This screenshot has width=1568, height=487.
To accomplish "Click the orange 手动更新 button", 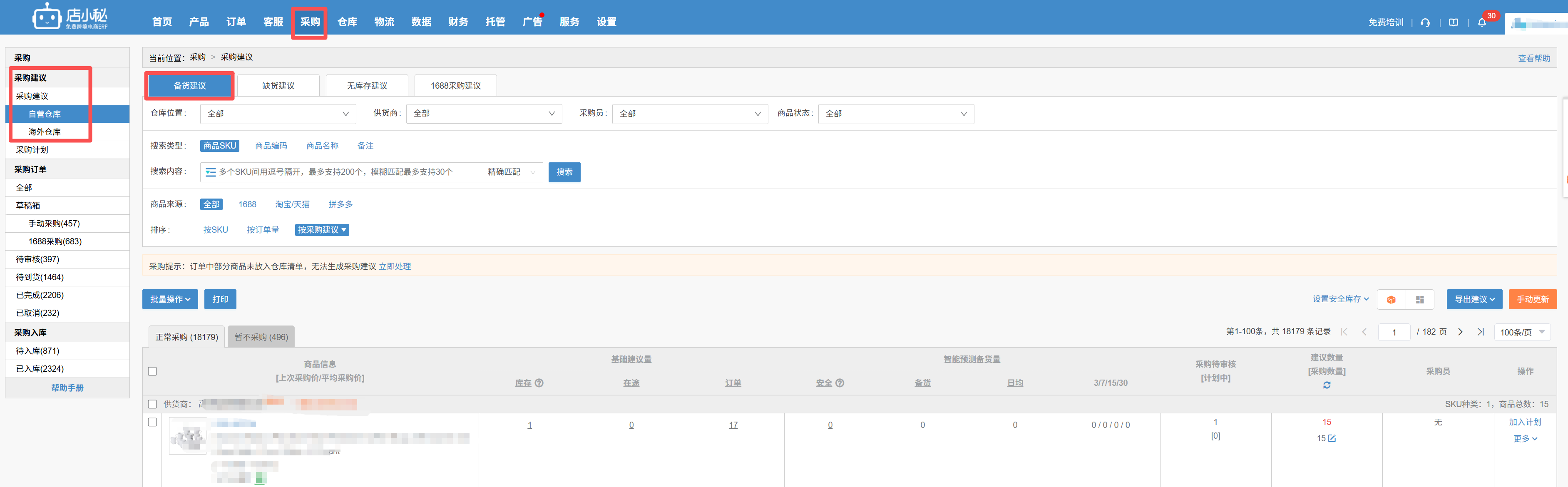I will [x=1532, y=300].
